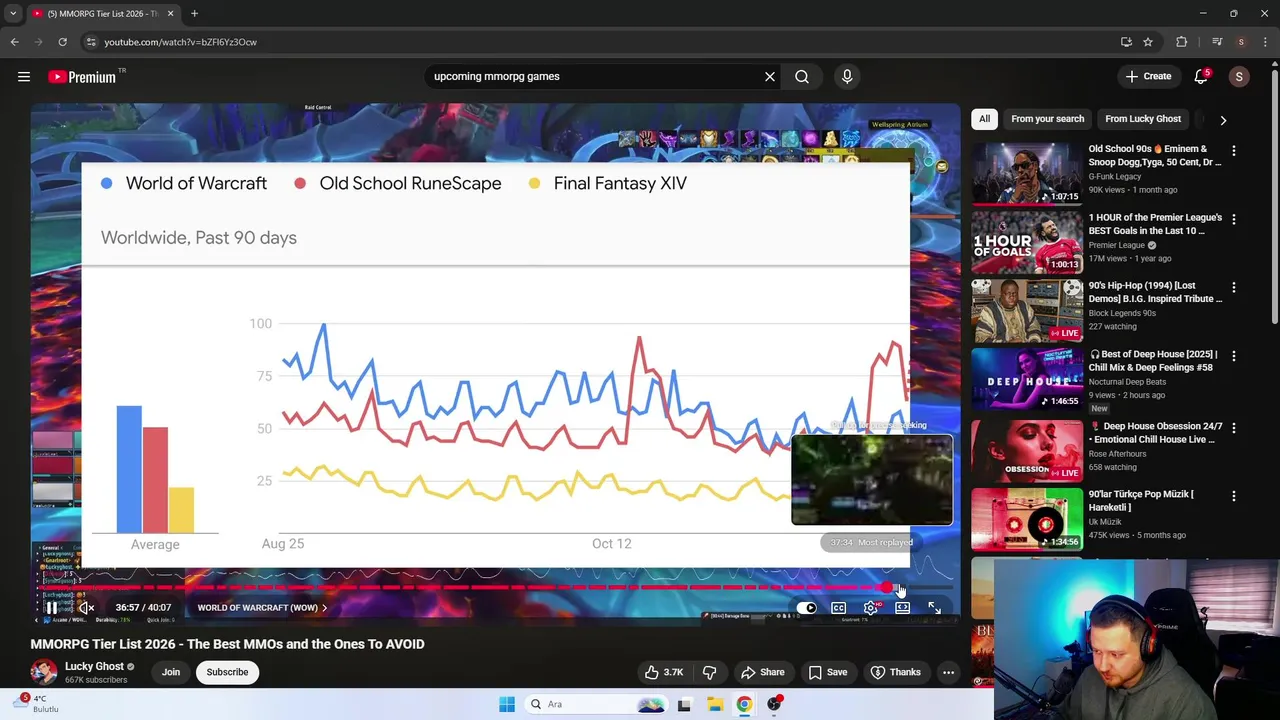
Task: Dislike the video with thumbs down
Action: (x=709, y=672)
